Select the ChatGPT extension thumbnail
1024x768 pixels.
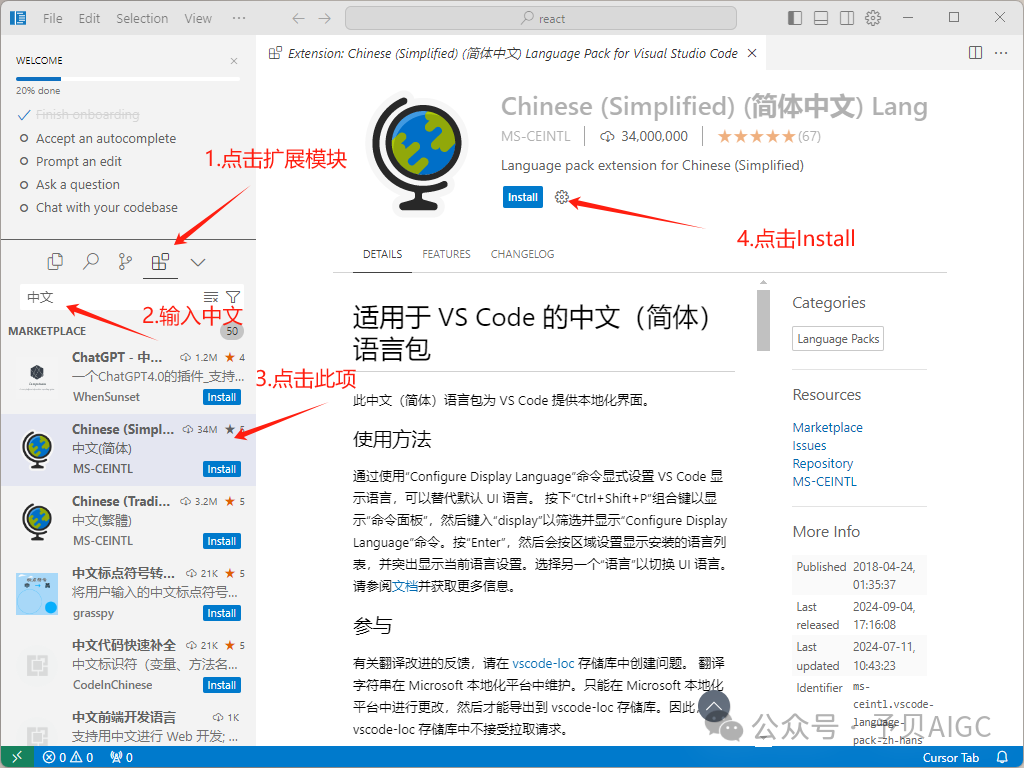pos(37,376)
